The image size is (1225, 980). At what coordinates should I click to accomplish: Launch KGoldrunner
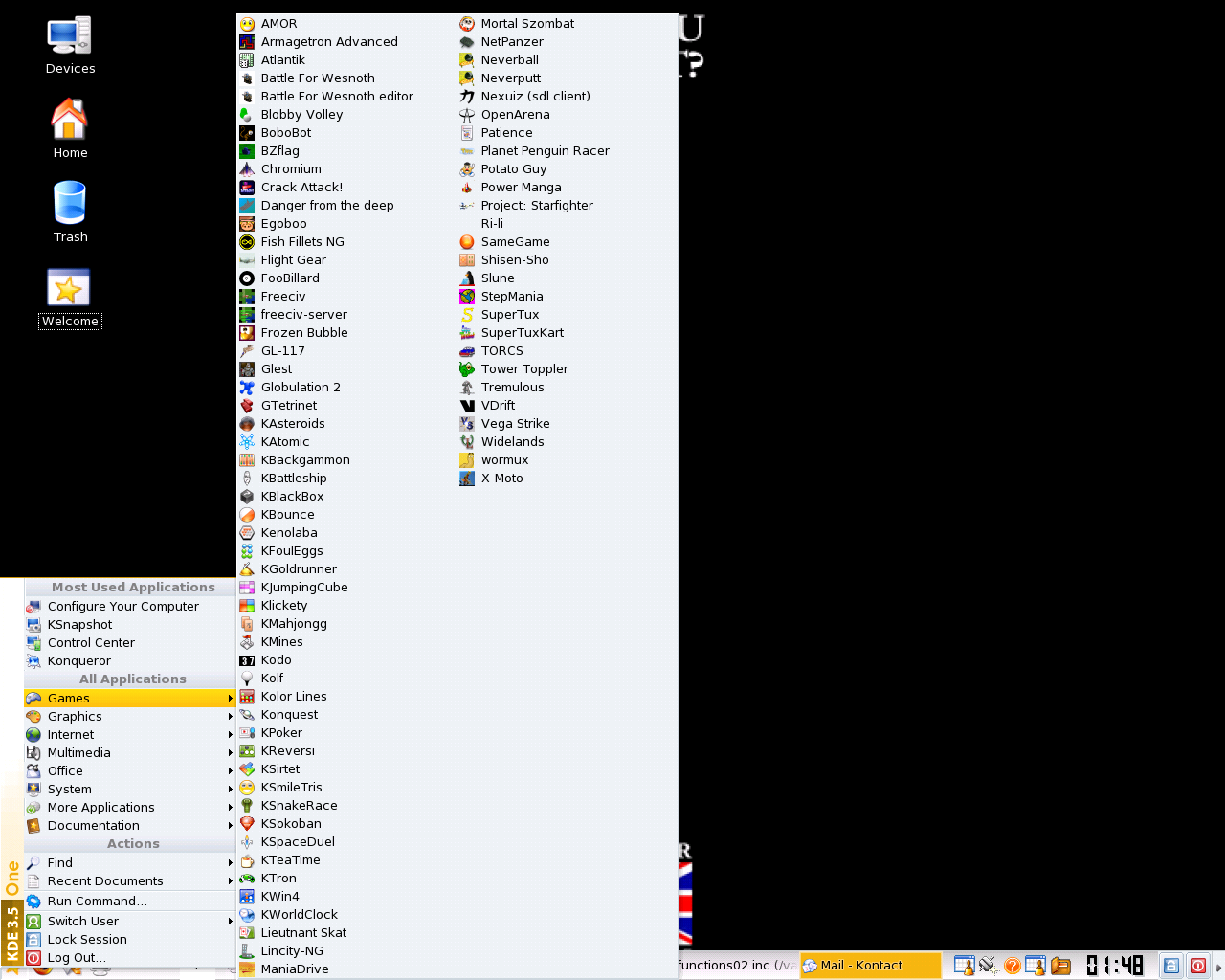click(x=346, y=569)
